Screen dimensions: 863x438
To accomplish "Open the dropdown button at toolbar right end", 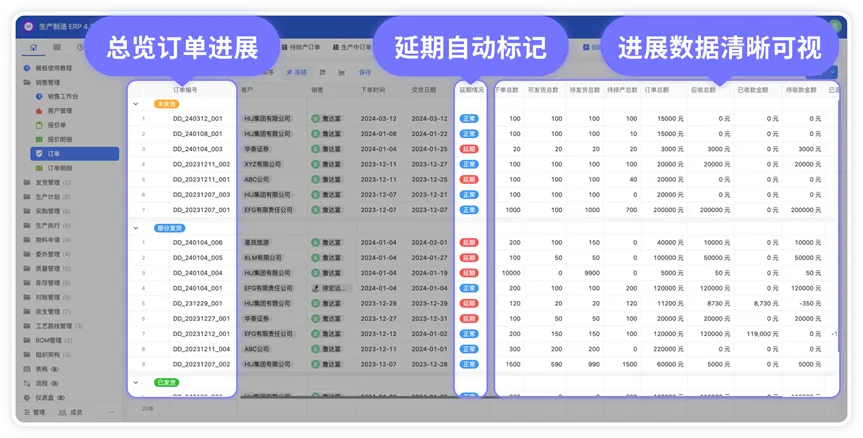I will coord(833,72).
